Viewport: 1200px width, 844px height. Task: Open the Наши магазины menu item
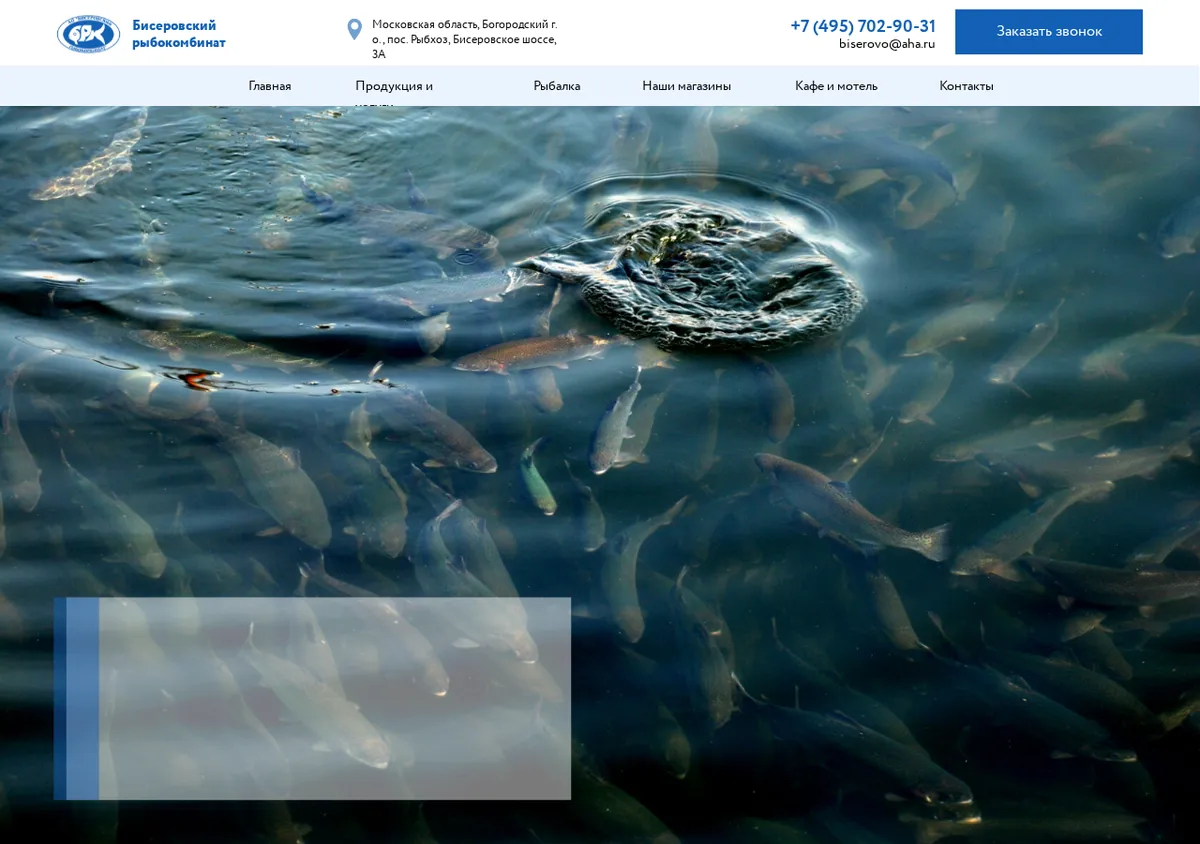687,86
